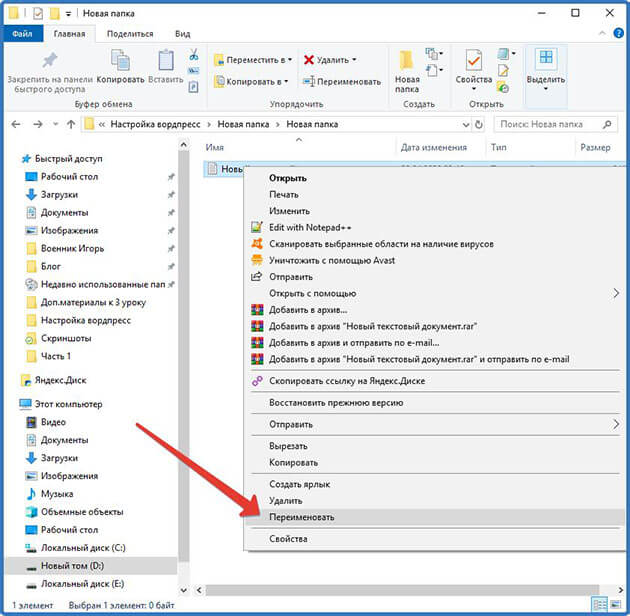The width and height of the screenshot is (630, 616).
Task: Click Скопировать ссылку на Яндекс.Диске
Action: [435, 381]
